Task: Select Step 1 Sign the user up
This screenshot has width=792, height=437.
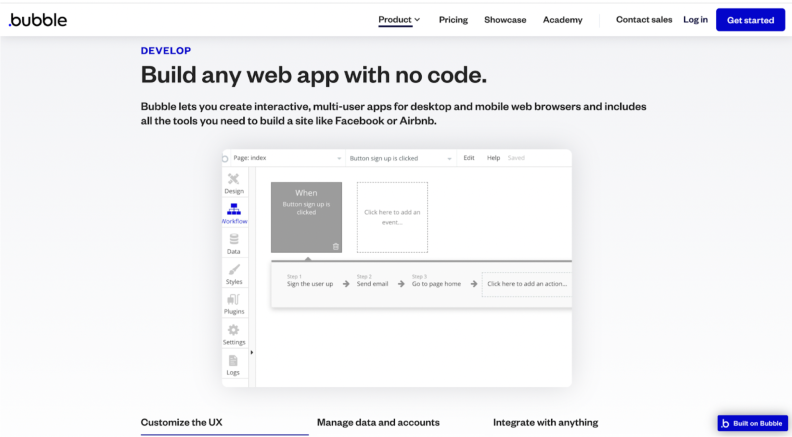Action: point(310,281)
